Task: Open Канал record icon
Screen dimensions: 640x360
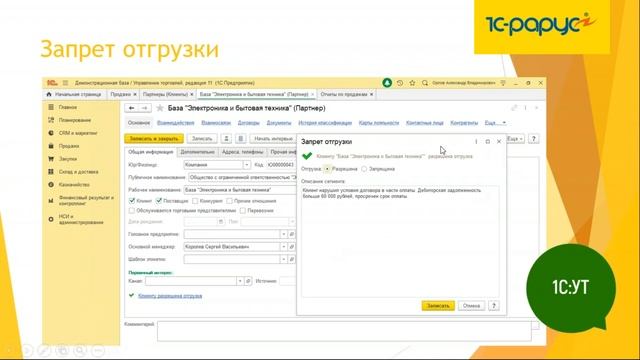Action: click(x=248, y=281)
